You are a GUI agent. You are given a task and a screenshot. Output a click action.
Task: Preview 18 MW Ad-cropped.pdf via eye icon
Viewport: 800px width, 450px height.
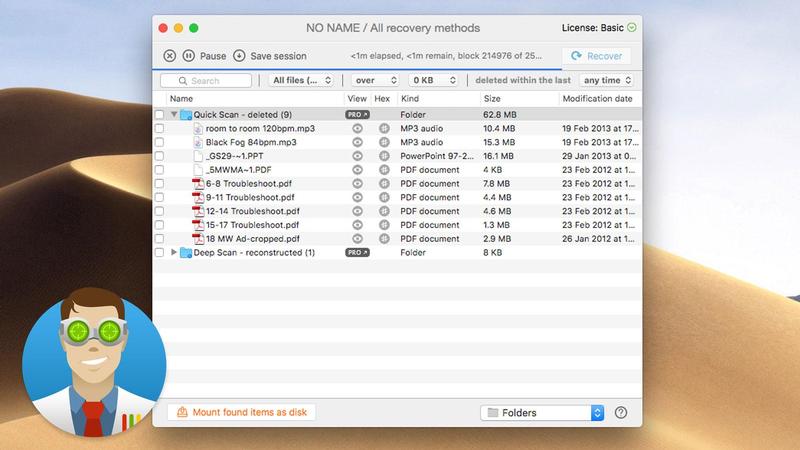coord(357,239)
